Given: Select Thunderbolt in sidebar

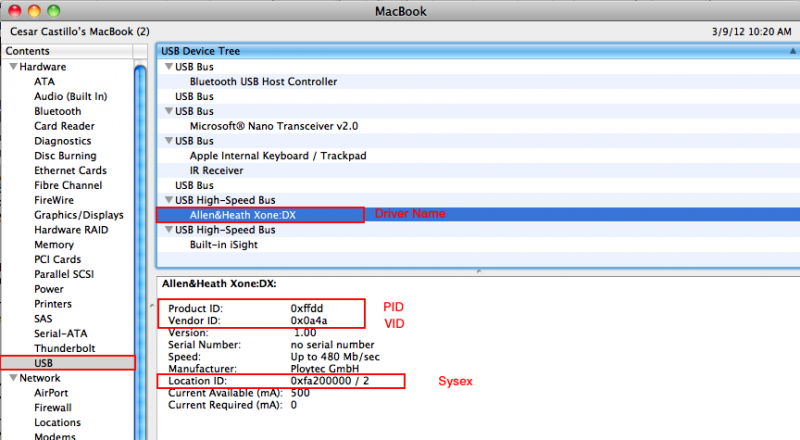Looking at the screenshot, I should [x=65, y=348].
